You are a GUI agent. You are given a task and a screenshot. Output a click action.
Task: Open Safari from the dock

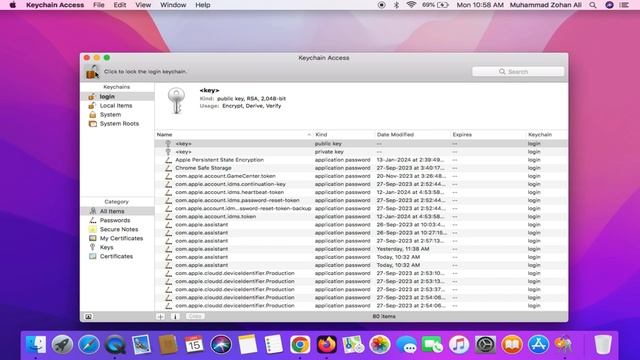pyautogui.click(x=89, y=344)
